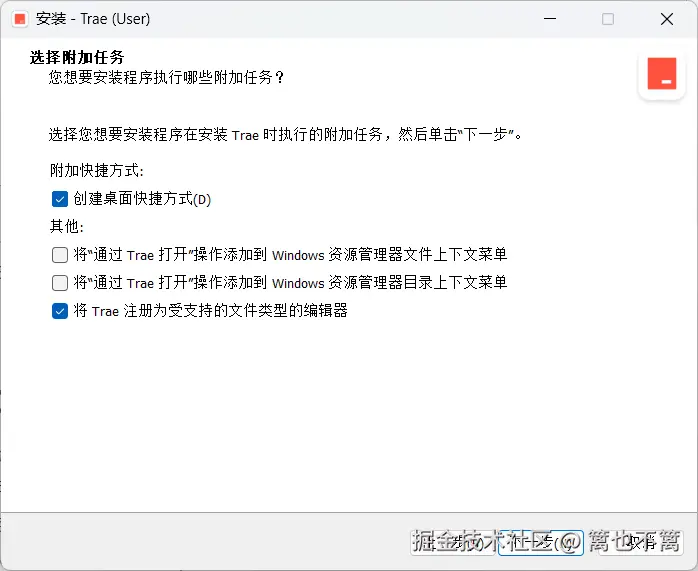Click the instruction line starting 选择您想要安装程序
Viewport: 698px width, 571px height.
coord(285,134)
